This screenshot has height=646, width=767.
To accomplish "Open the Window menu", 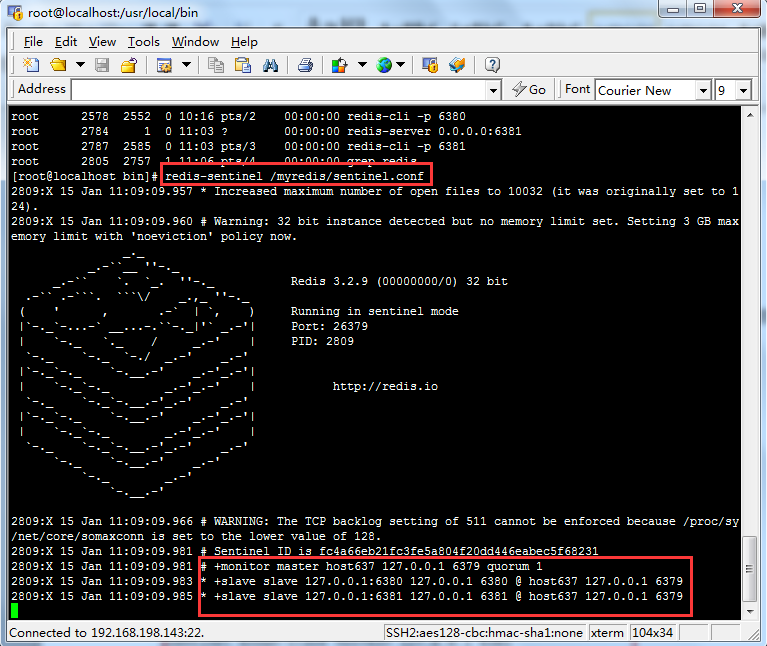I will point(195,41).
